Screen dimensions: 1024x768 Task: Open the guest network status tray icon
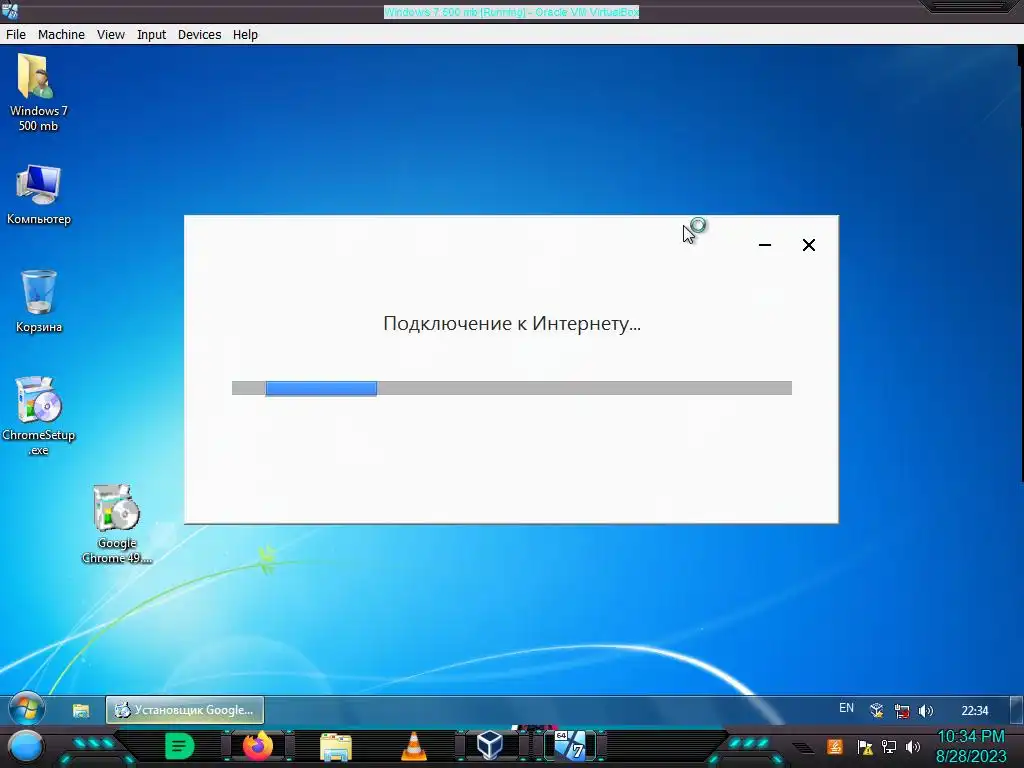[x=902, y=711]
